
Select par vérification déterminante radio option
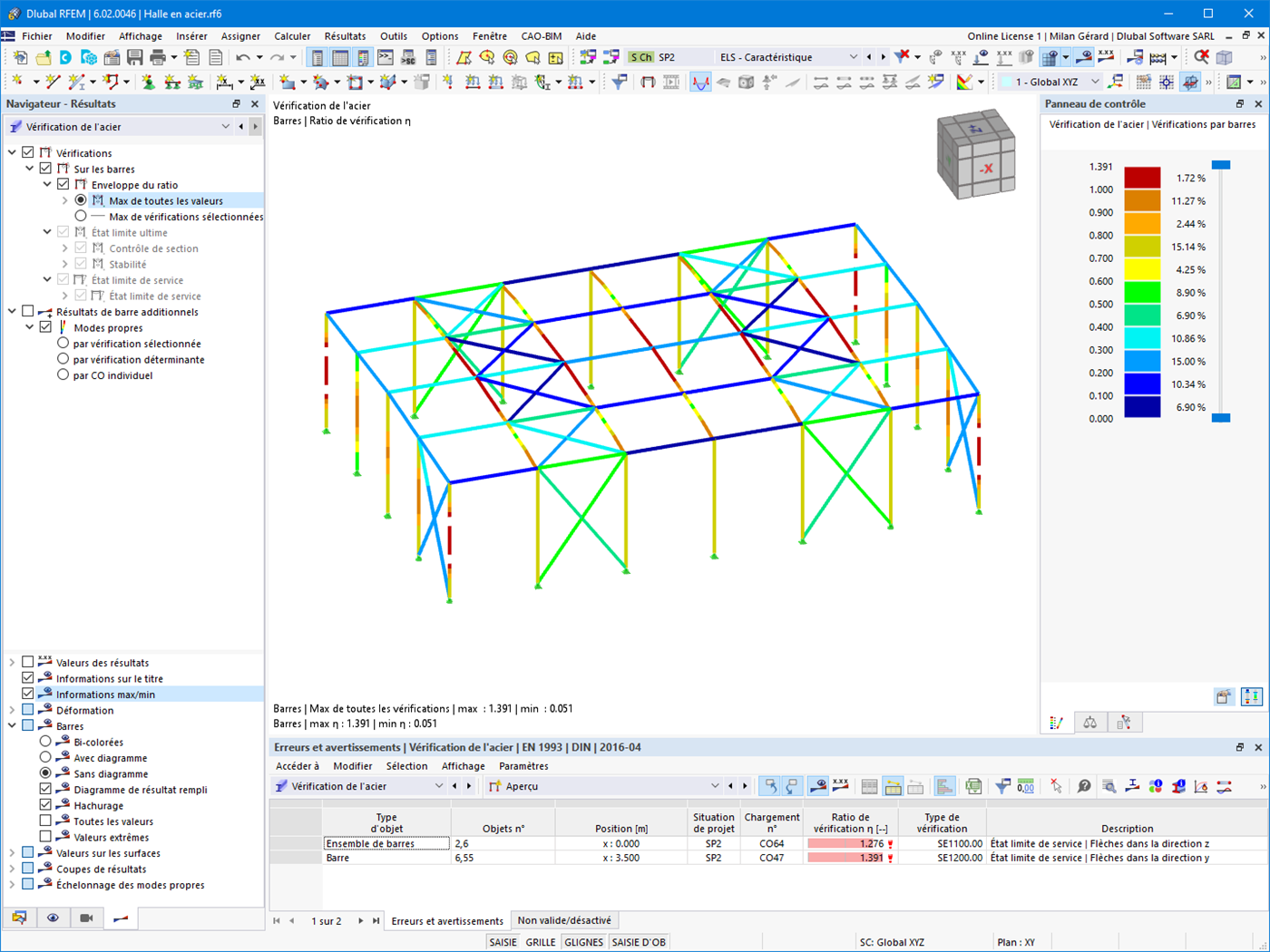(x=63, y=359)
